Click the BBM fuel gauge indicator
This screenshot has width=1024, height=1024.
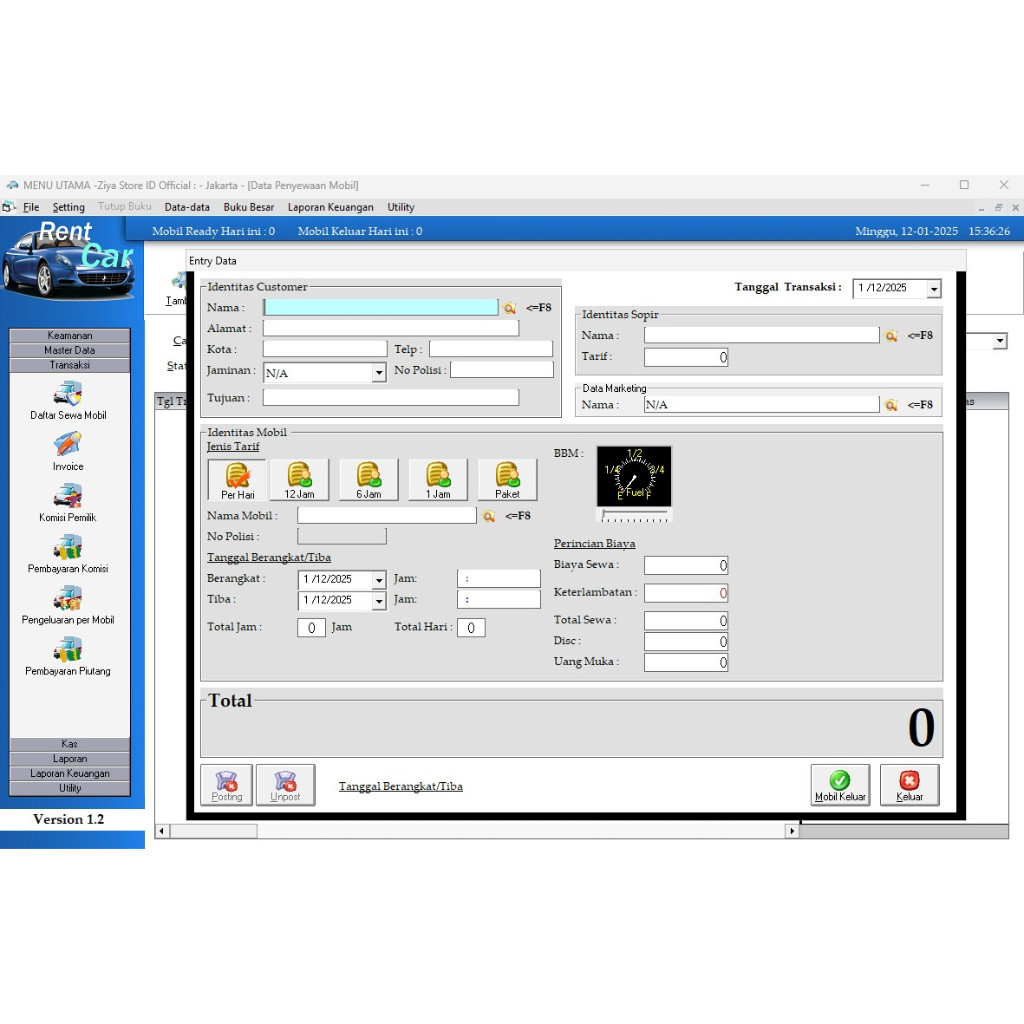[x=634, y=476]
